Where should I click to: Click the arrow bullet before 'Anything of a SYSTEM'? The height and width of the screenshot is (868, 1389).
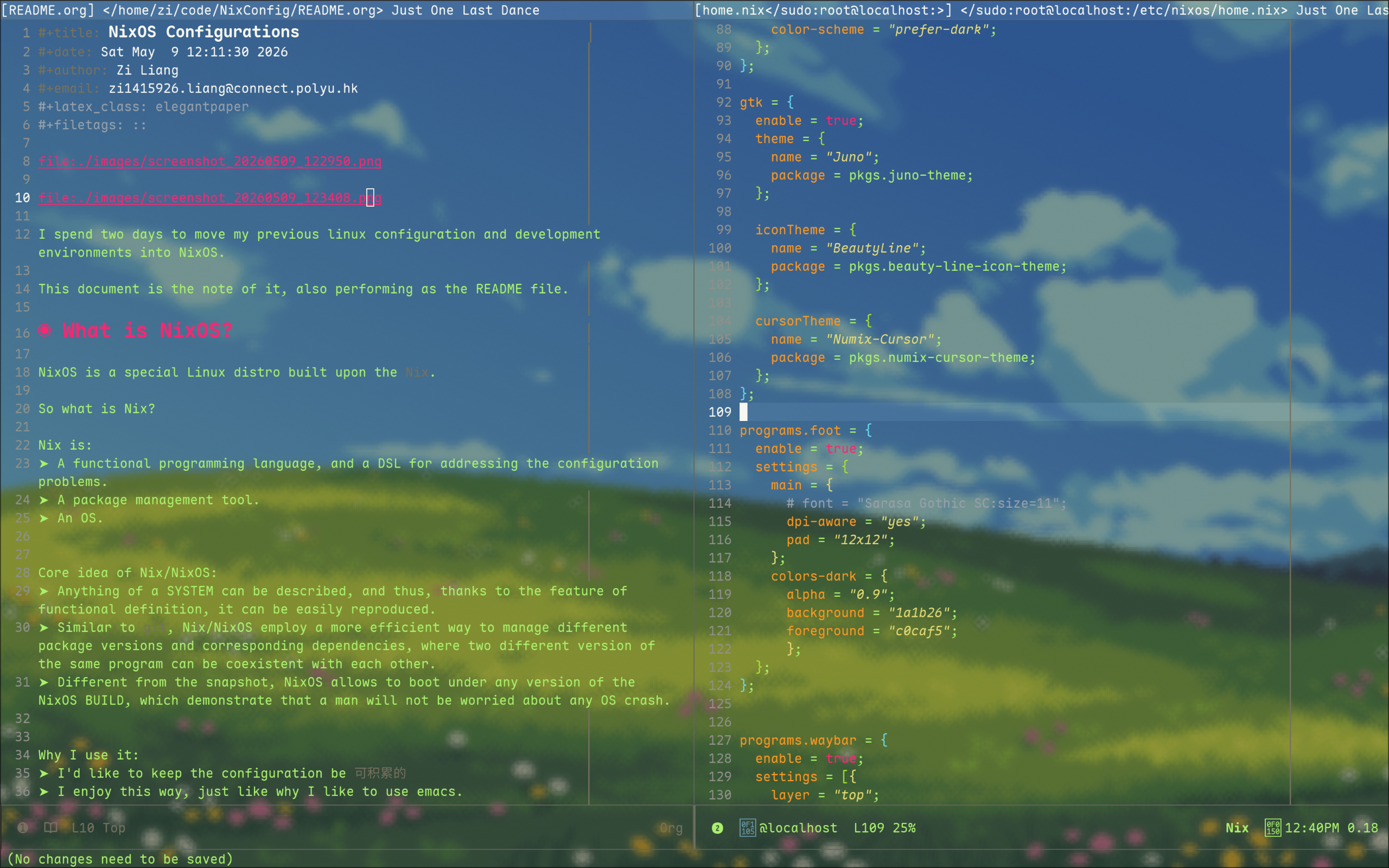[x=44, y=591]
